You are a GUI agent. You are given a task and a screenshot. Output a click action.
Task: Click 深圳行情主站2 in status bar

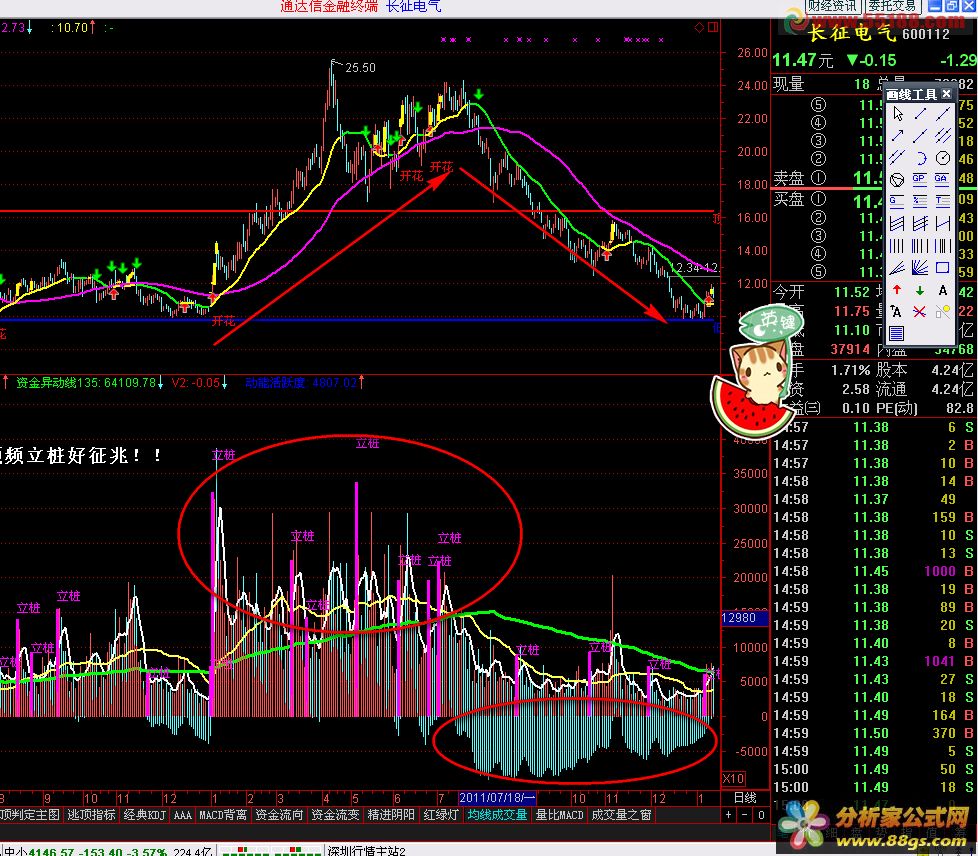367,851
